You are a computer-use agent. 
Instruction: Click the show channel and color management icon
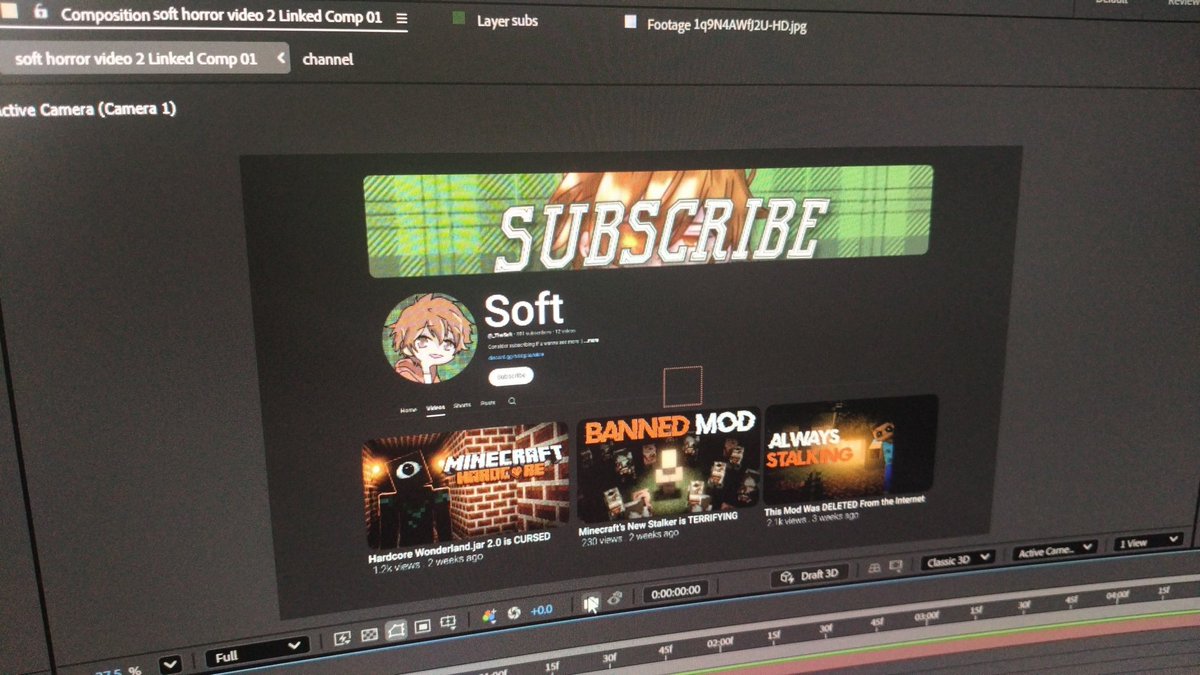(x=490, y=617)
